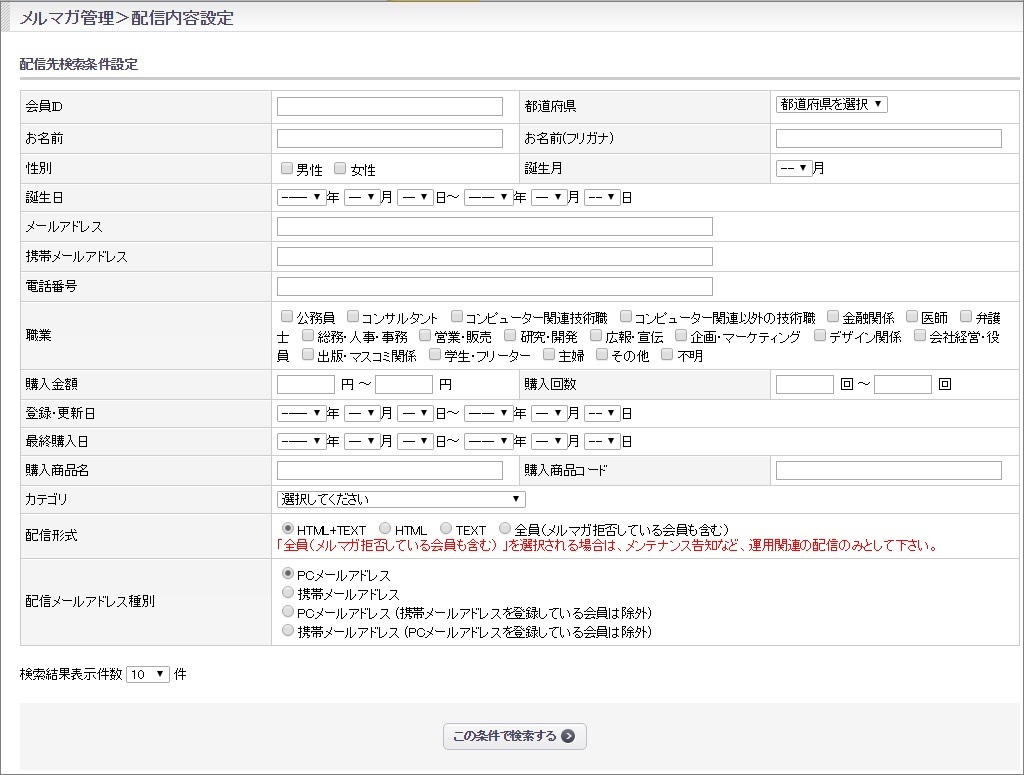Screen dimensions: 1024x775
Task: Check the 不明 occupation checkbox
Action: (667, 353)
